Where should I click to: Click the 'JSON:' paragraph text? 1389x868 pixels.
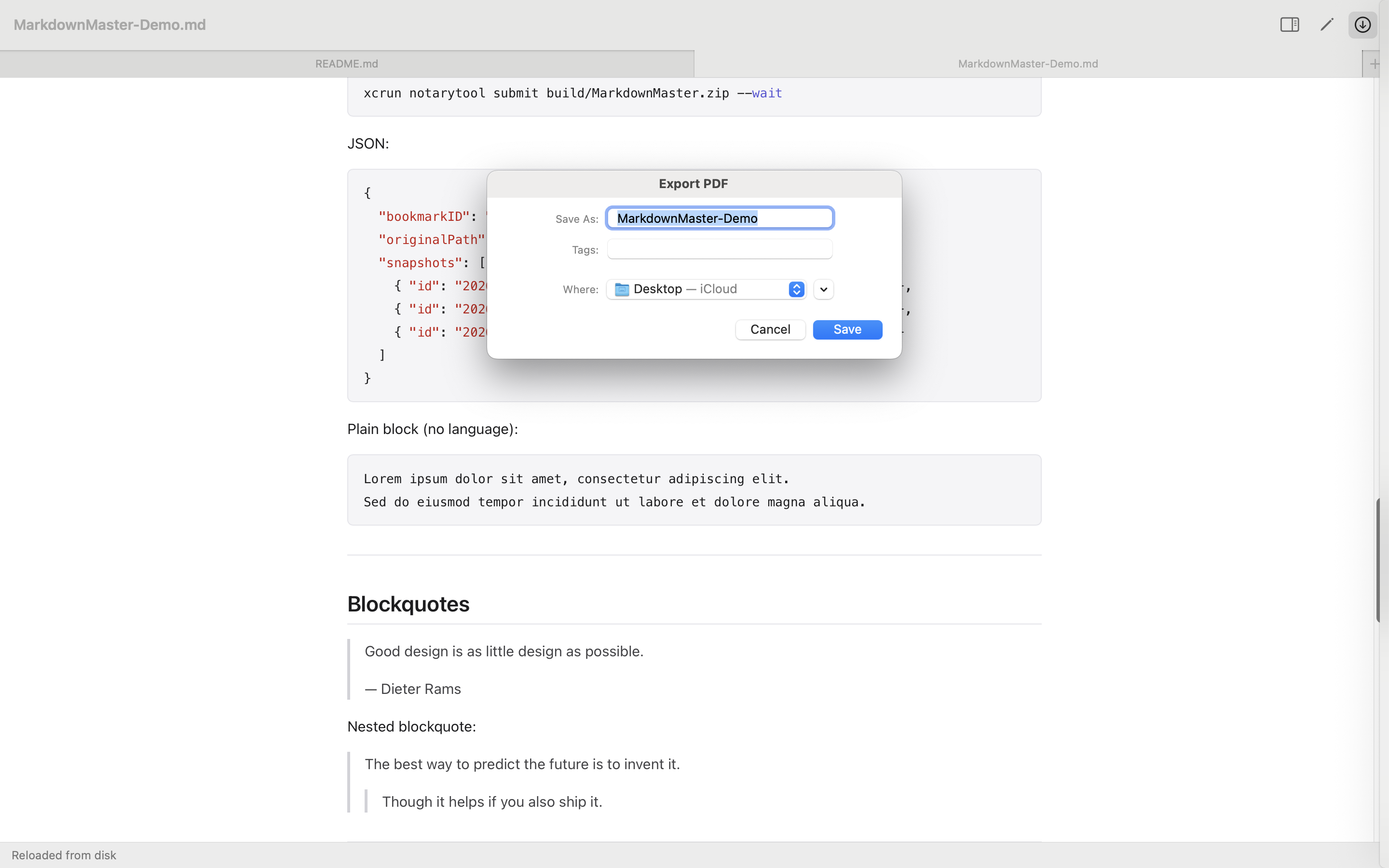click(x=368, y=144)
